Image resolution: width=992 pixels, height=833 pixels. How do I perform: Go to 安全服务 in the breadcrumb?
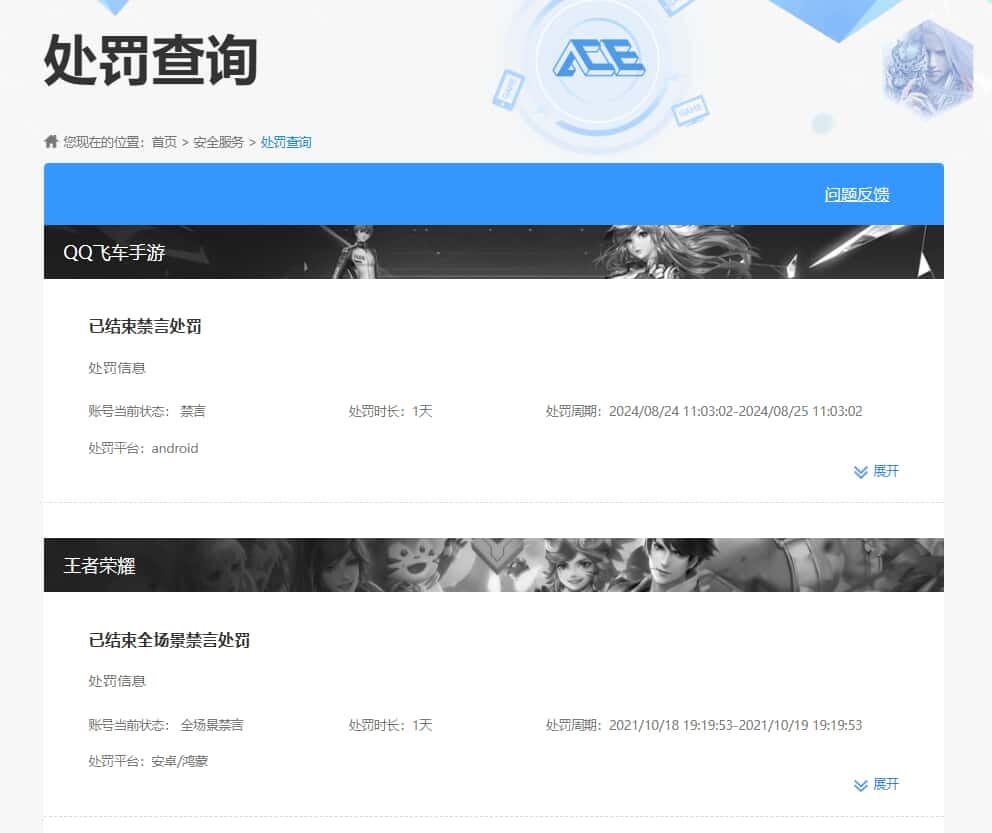point(218,142)
